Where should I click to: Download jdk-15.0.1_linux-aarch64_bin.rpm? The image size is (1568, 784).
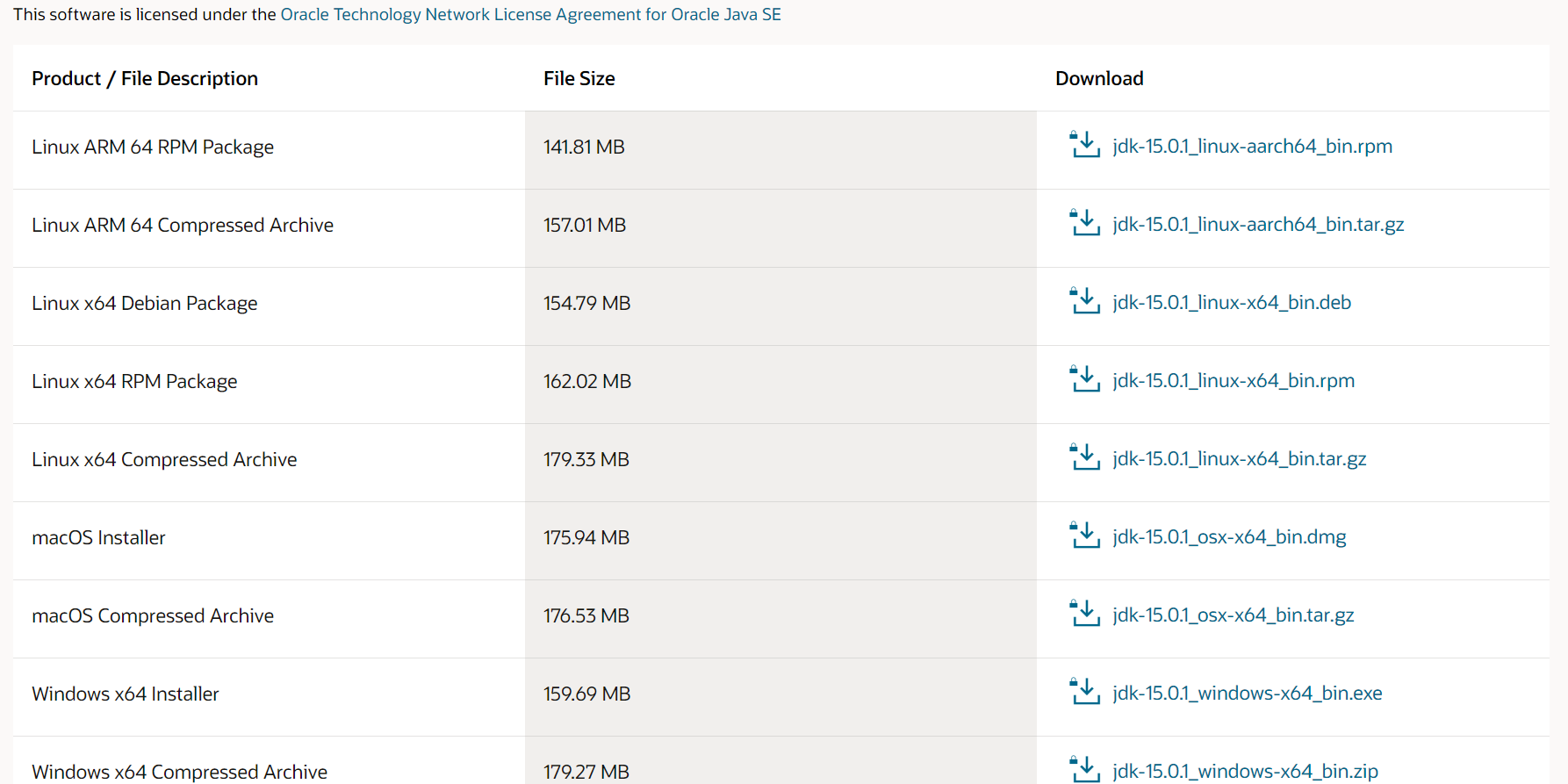coord(1252,147)
